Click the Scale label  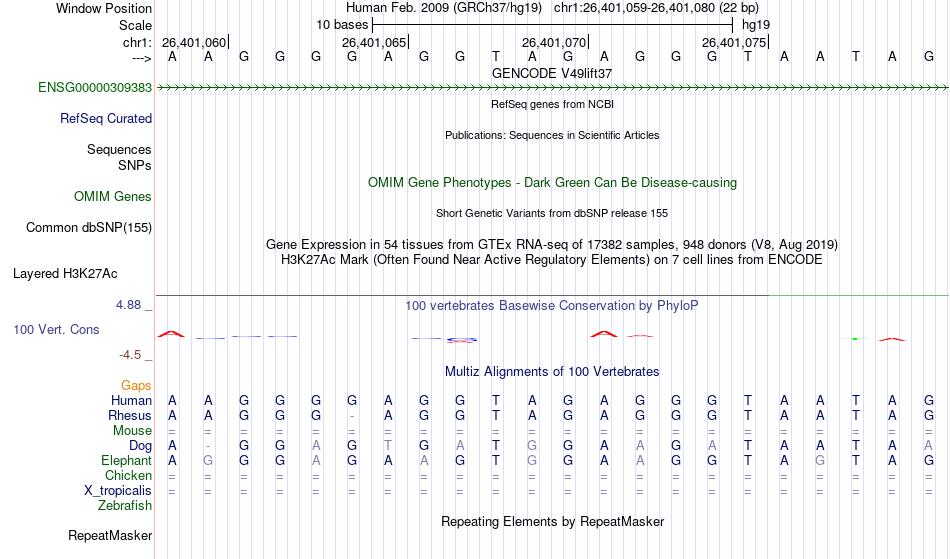[135, 25]
